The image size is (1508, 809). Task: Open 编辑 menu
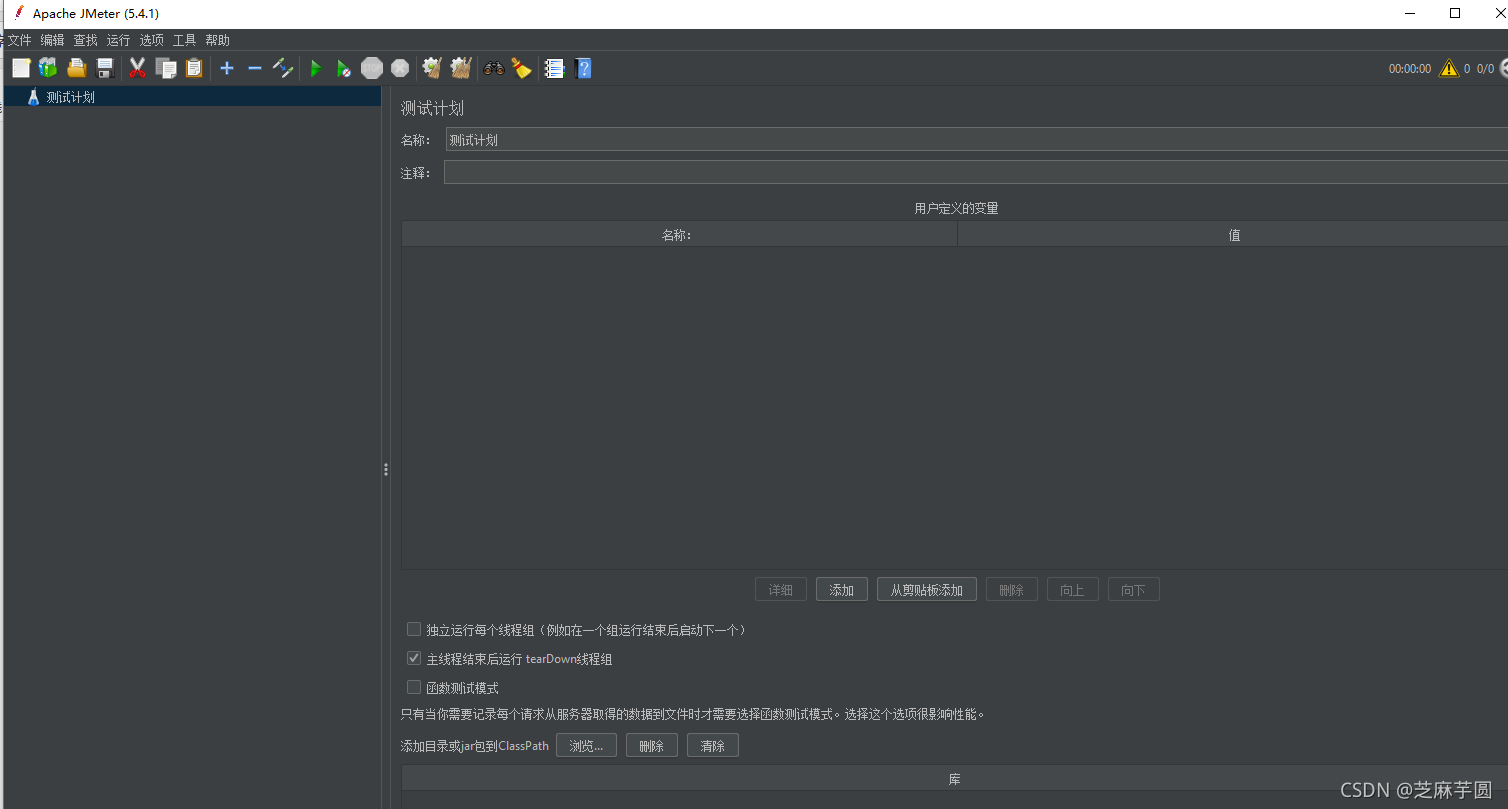pyautogui.click(x=52, y=40)
